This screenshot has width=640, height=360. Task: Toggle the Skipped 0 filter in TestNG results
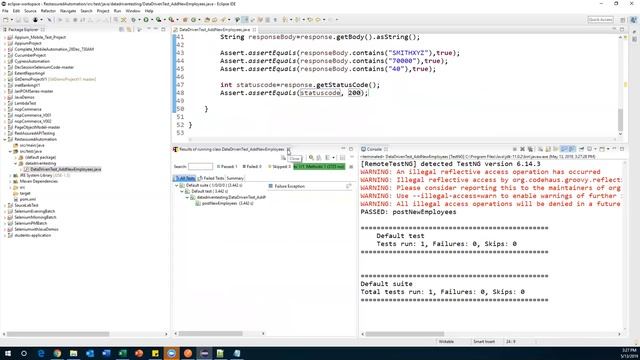coord(280,167)
